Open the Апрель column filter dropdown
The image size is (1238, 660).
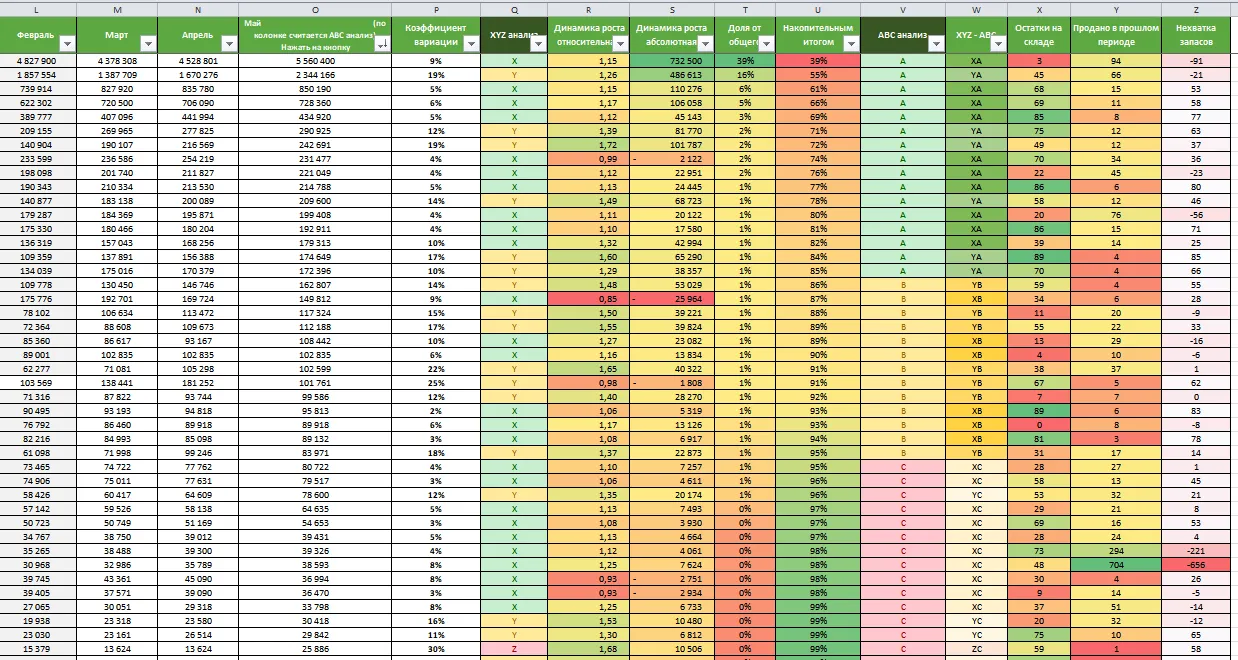click(229, 43)
